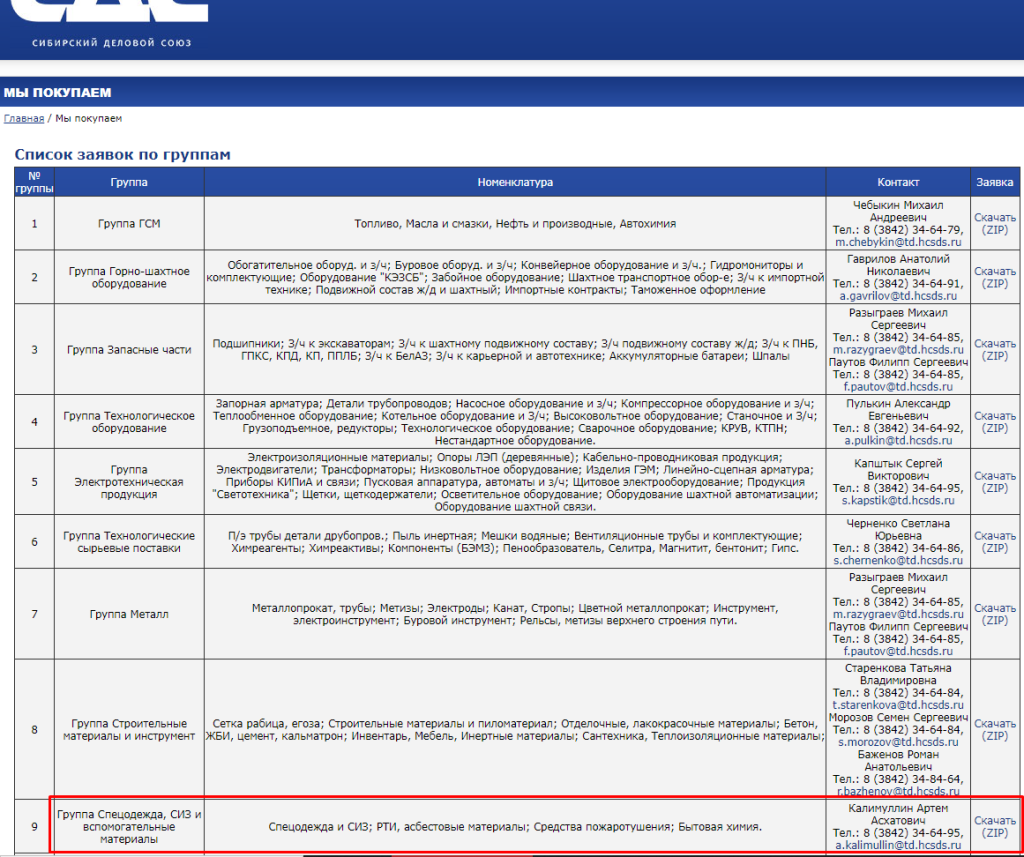Email a.kalimullin@td.hcsds.ru
The height and width of the screenshot is (857, 1024).
[x=898, y=845]
